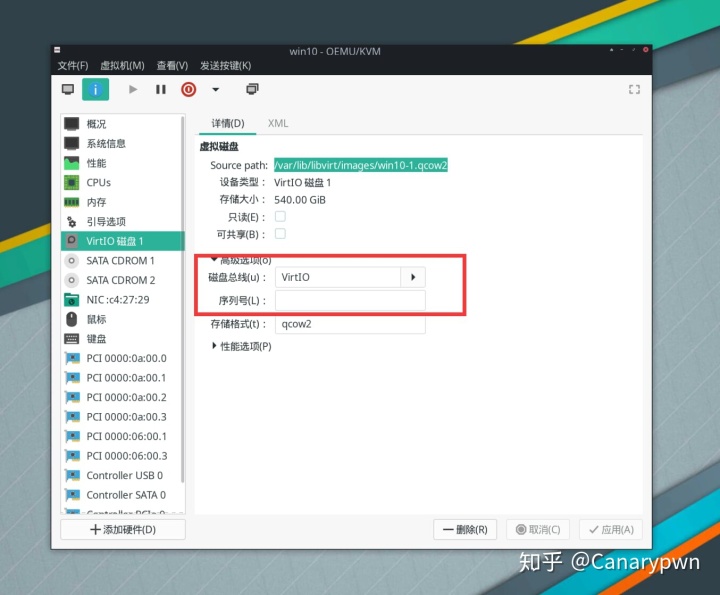Select Controller SATA 0 entry
This screenshot has width=720, height=595.
tap(123, 494)
